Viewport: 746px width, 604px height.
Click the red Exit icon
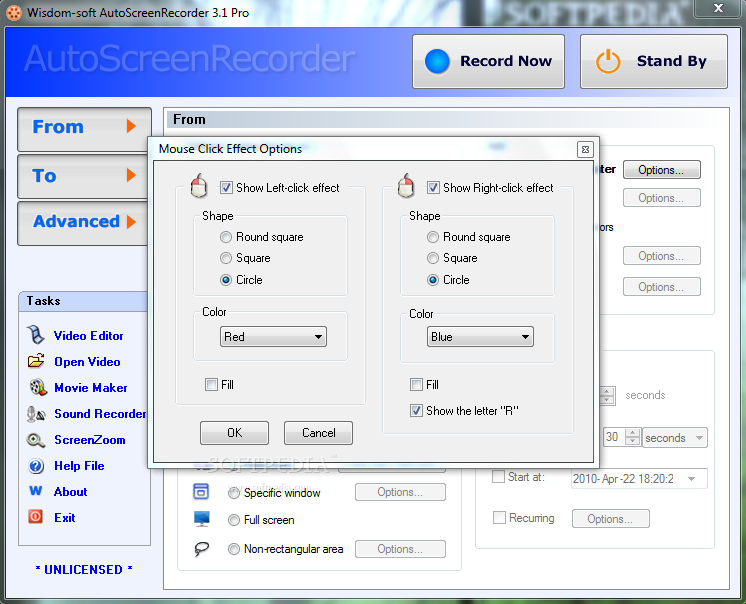coord(36,517)
